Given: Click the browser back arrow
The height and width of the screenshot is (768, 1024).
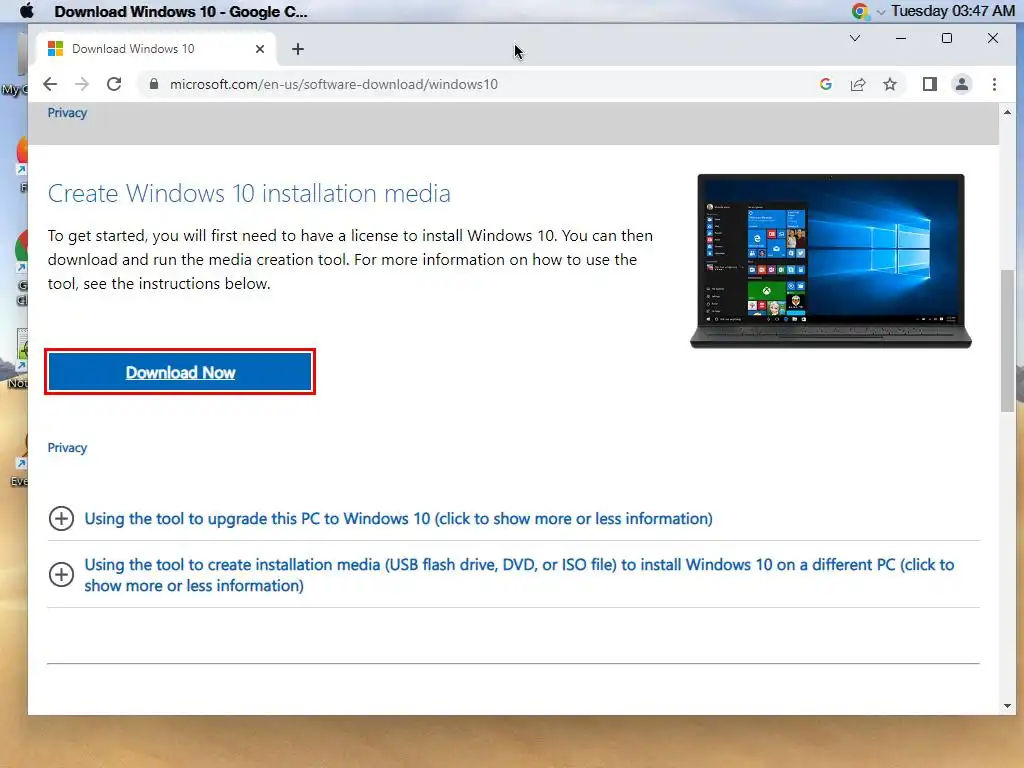Looking at the screenshot, I should (x=50, y=84).
